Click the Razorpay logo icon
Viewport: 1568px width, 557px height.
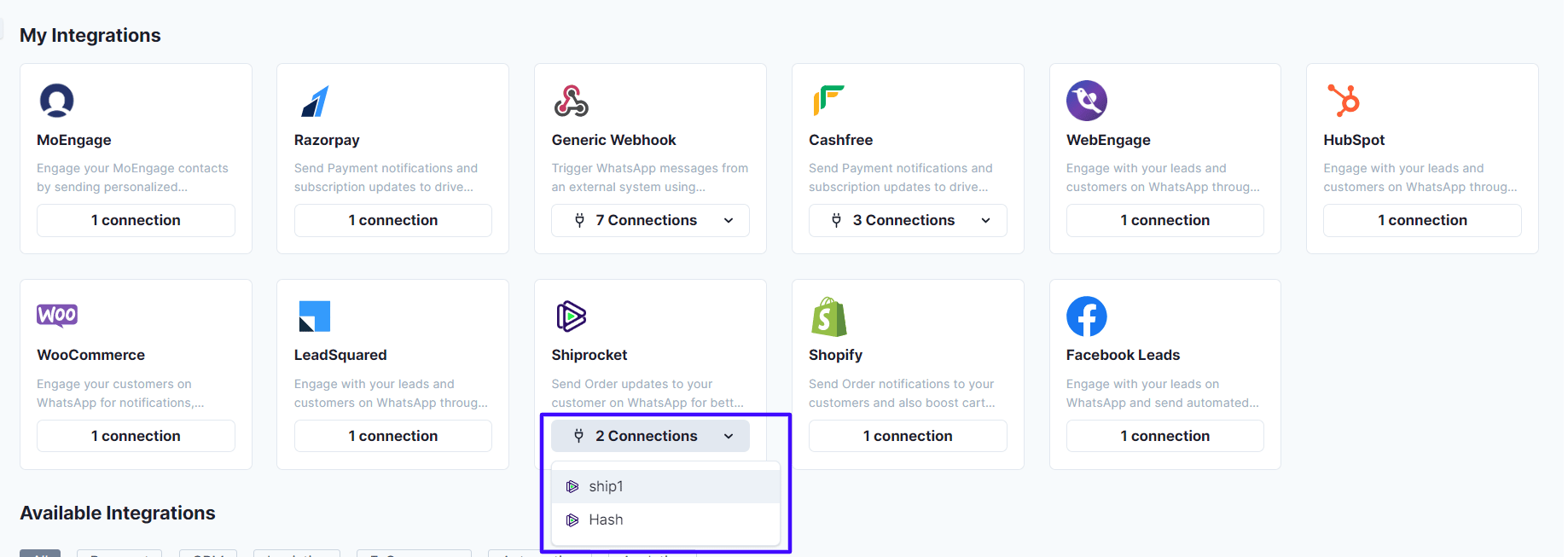coord(315,102)
